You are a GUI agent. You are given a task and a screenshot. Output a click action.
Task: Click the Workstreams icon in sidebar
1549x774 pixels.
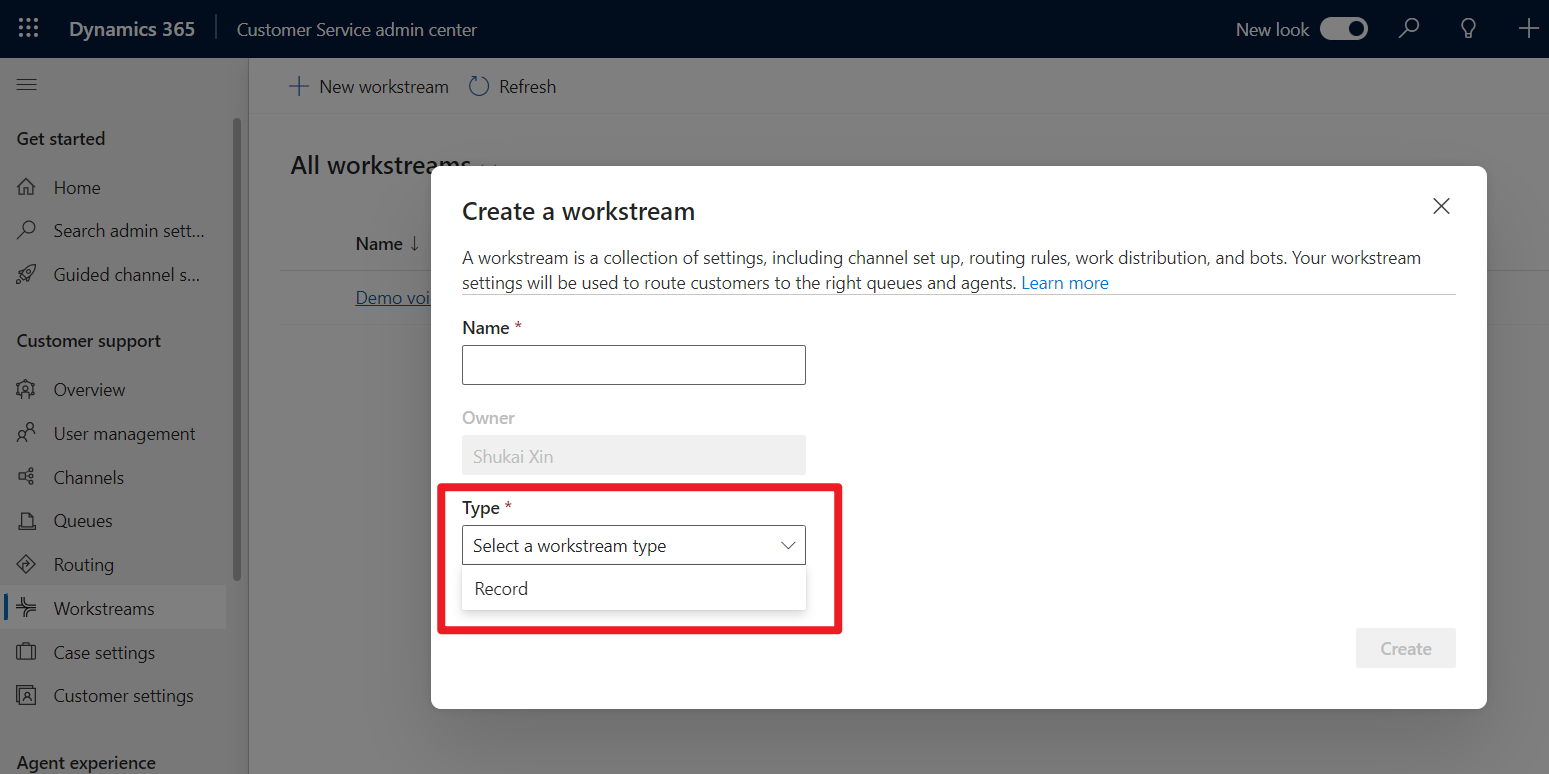[27, 609]
